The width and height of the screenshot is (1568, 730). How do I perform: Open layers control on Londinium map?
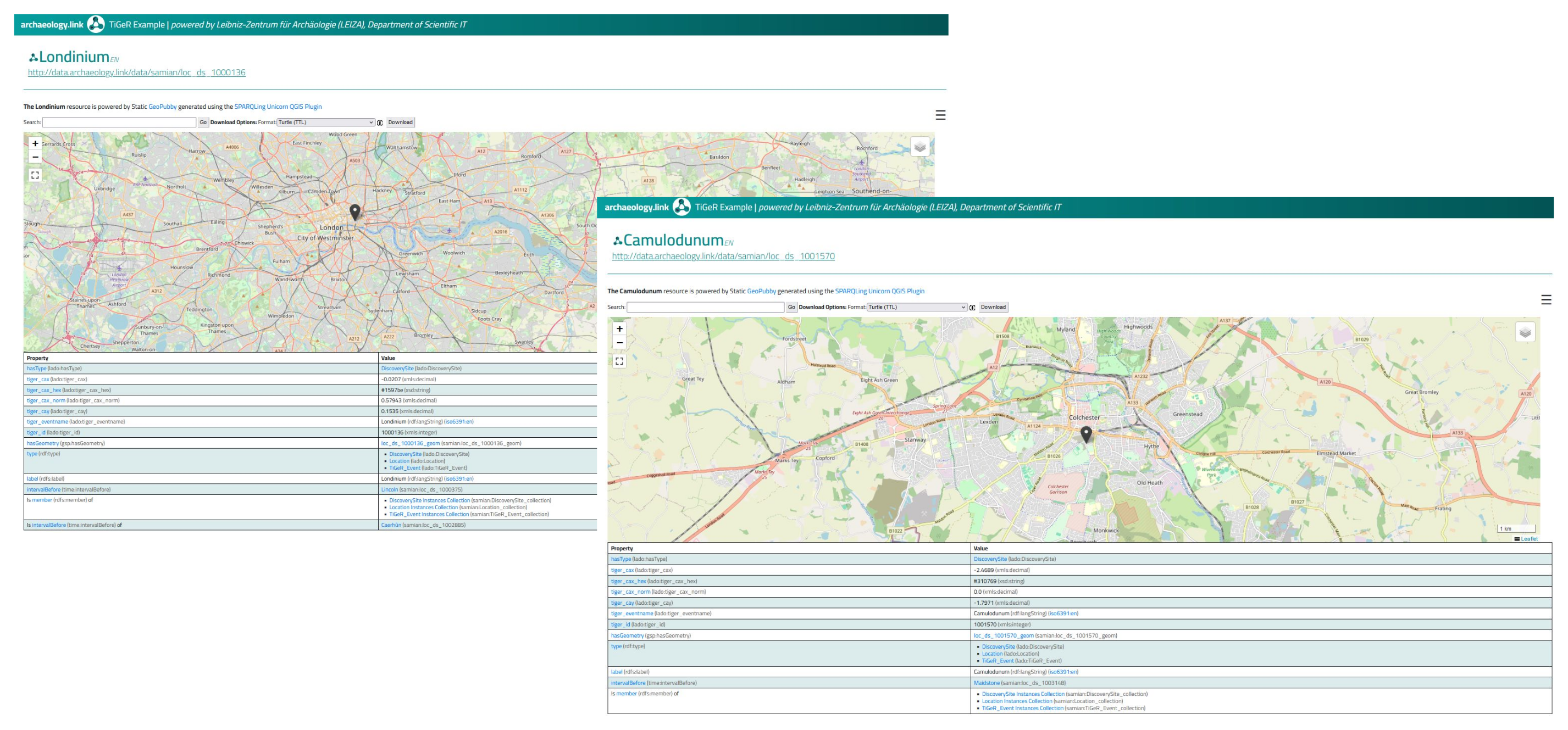919,147
